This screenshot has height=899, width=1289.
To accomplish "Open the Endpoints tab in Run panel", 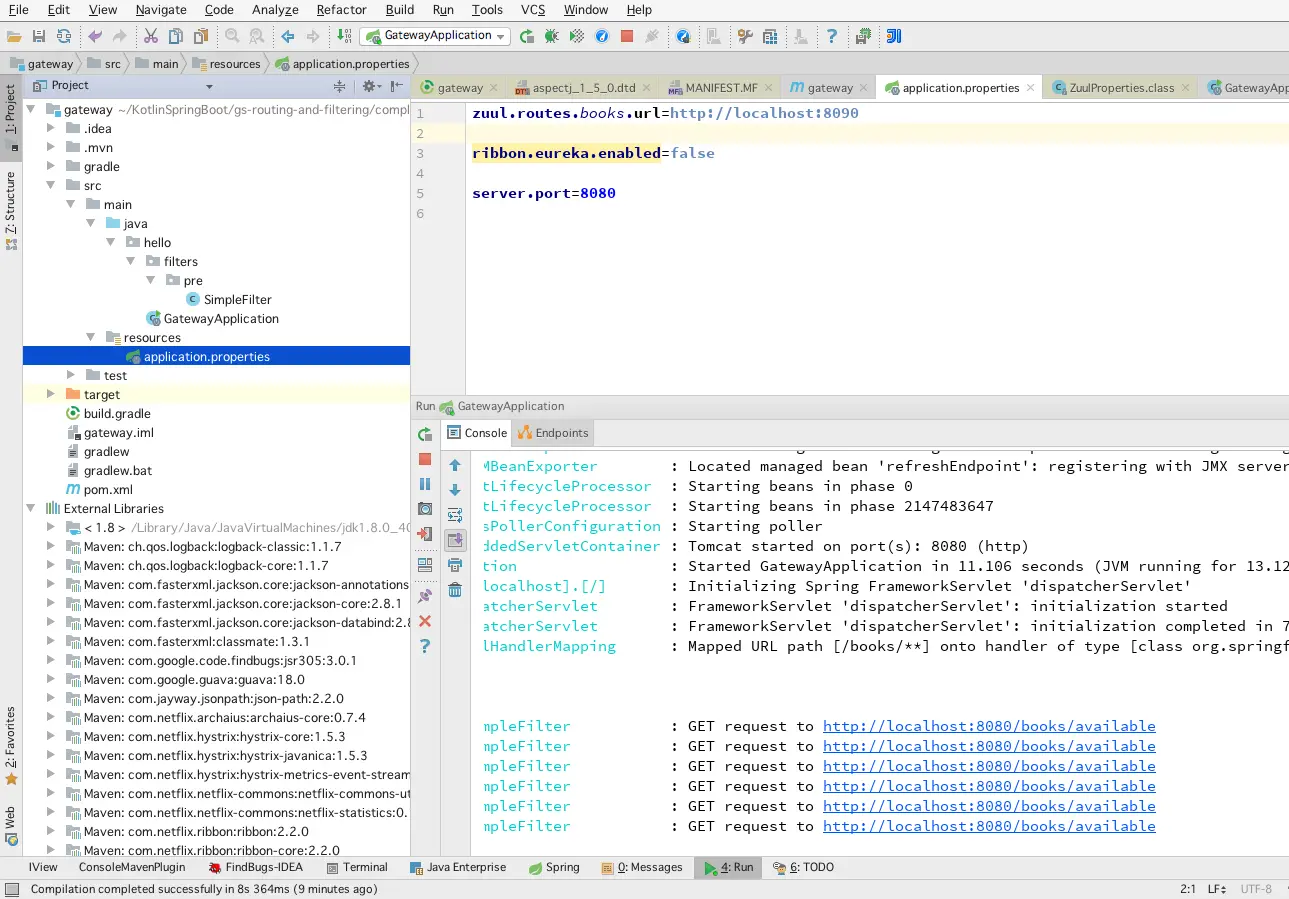I will click(553, 433).
